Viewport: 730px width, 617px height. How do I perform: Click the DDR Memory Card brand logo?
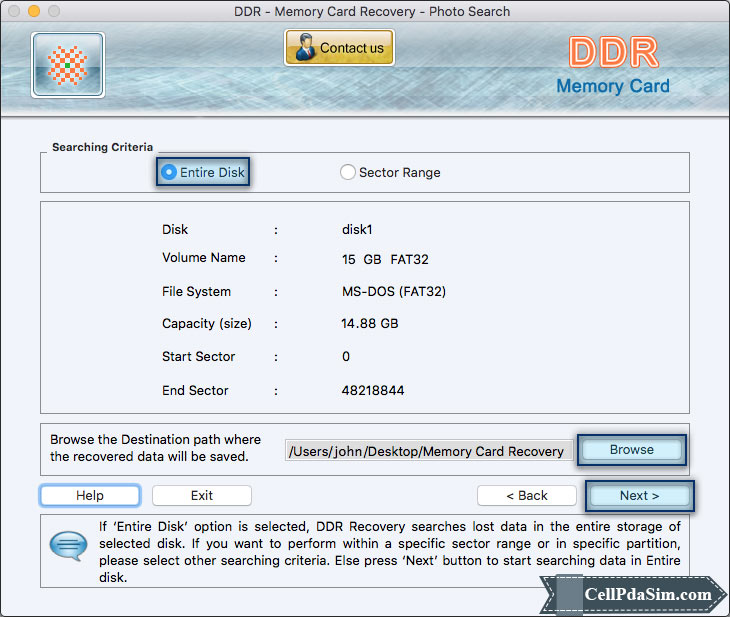pyautogui.click(x=613, y=66)
